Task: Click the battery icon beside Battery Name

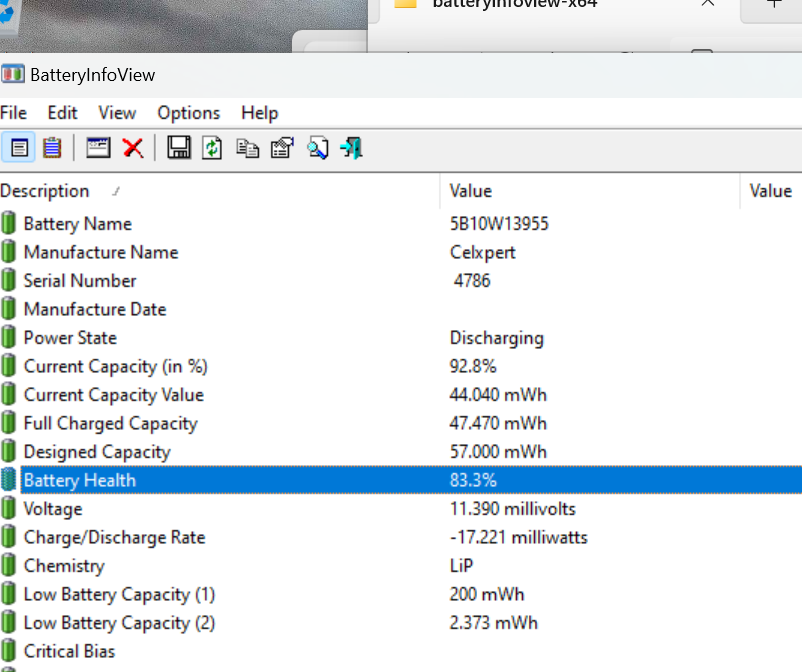Action: click(x=8, y=223)
